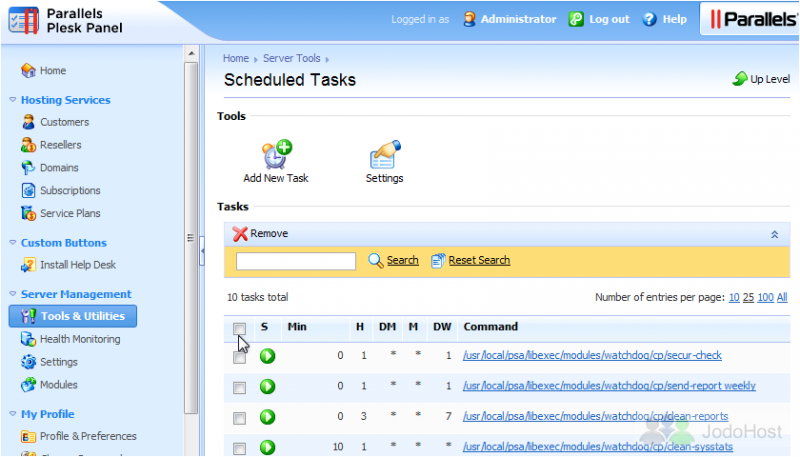Click the Profile & Preferences icon
800x457 pixels.
28,437
